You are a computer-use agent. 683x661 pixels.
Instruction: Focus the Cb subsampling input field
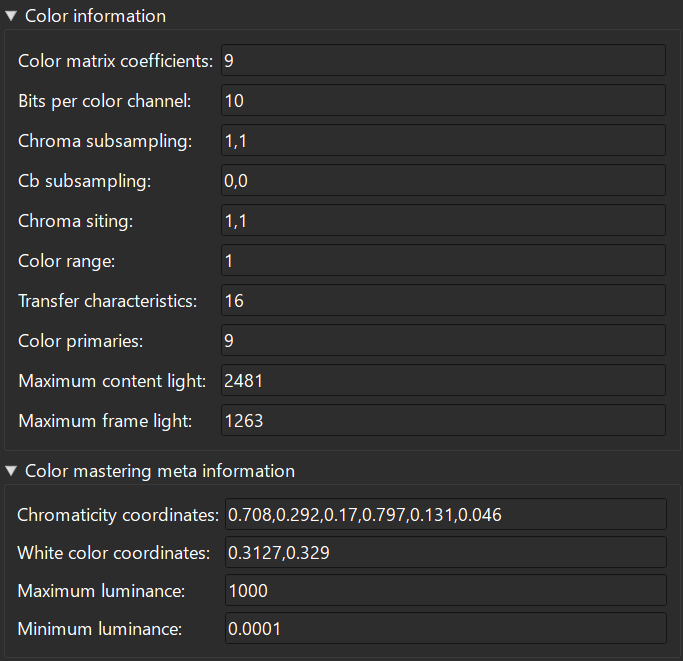pyautogui.click(x=443, y=180)
